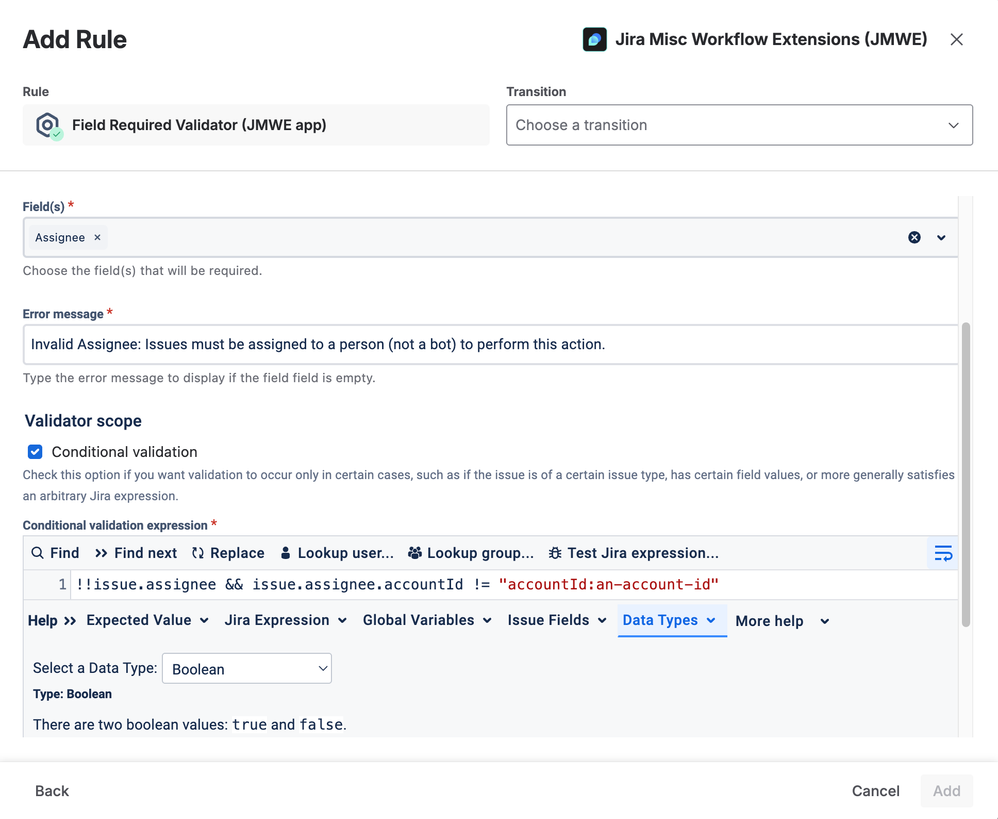Screen dimensions: 998x819
Task: Collapse the Data Types help tab
Action: click(x=670, y=620)
